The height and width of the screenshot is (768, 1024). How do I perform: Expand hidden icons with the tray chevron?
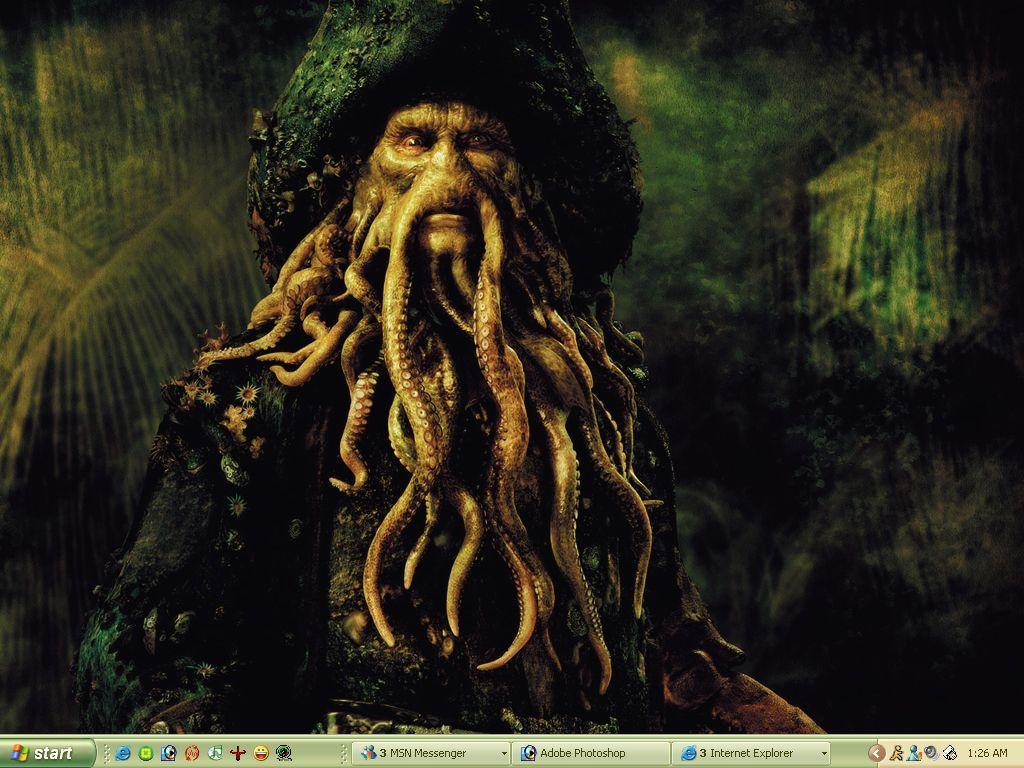[x=876, y=753]
